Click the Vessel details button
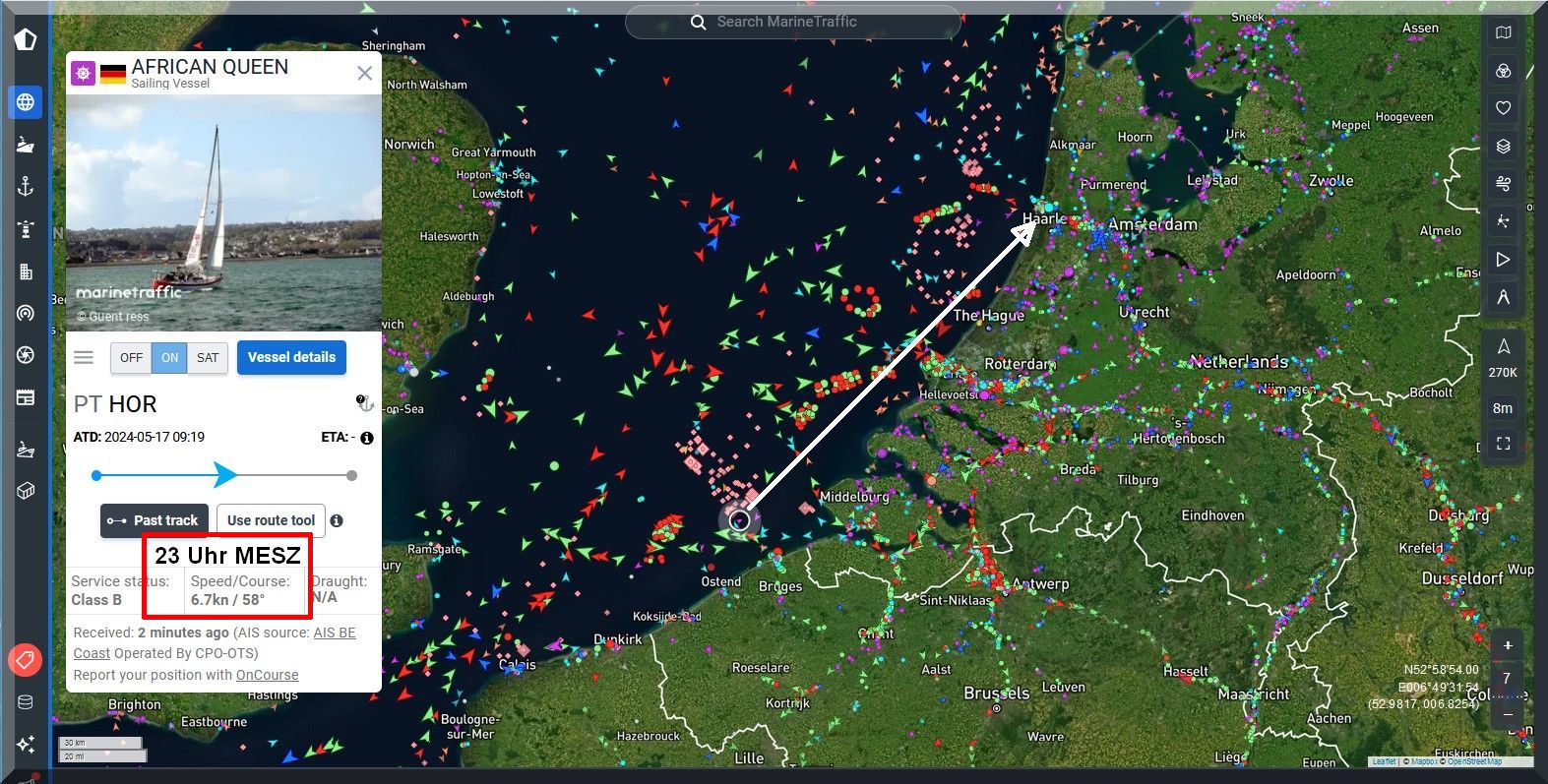Viewport: 1548px width, 784px height. [291, 357]
